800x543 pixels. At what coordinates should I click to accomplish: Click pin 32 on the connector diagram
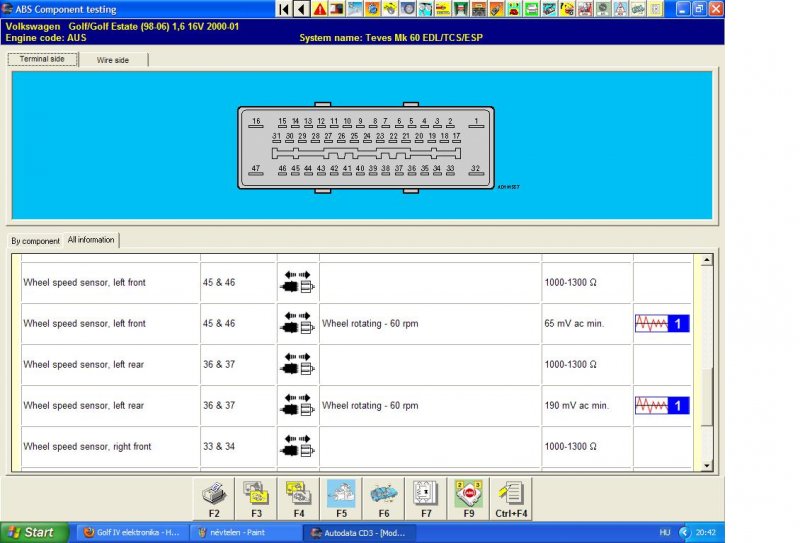click(x=476, y=169)
